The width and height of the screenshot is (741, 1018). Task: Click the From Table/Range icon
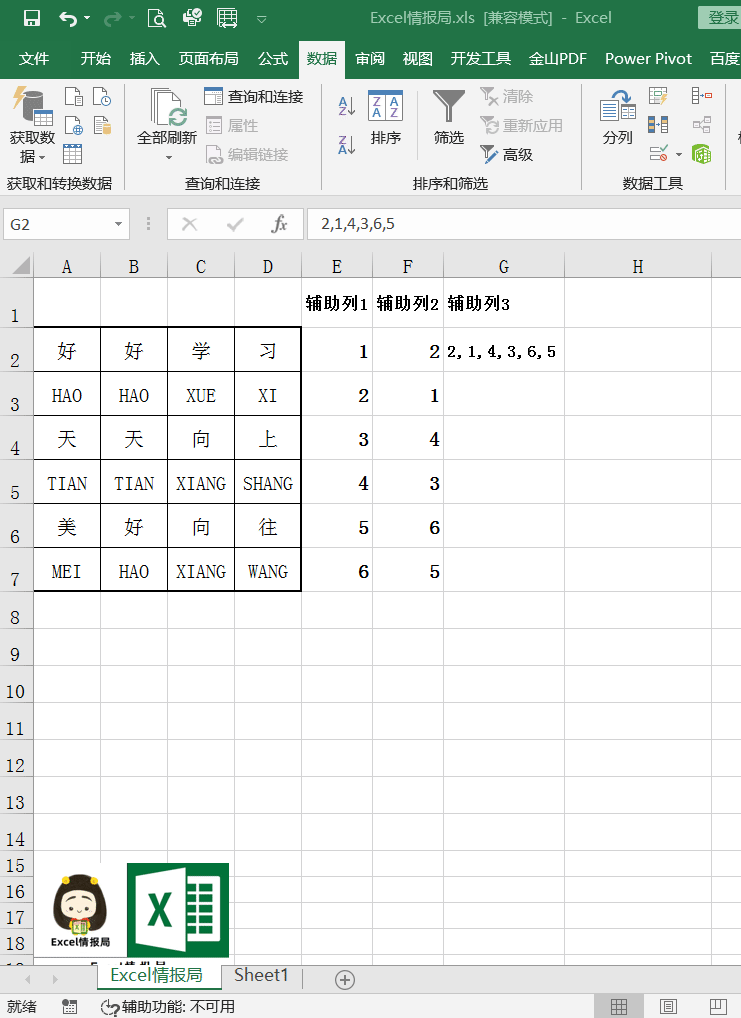coord(73,155)
